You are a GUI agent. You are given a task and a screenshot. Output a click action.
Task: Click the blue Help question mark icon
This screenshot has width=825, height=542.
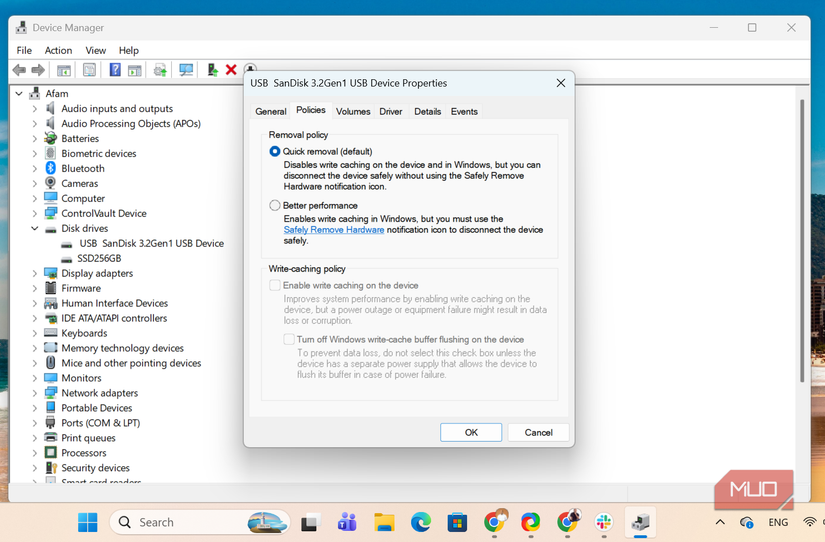coord(115,69)
